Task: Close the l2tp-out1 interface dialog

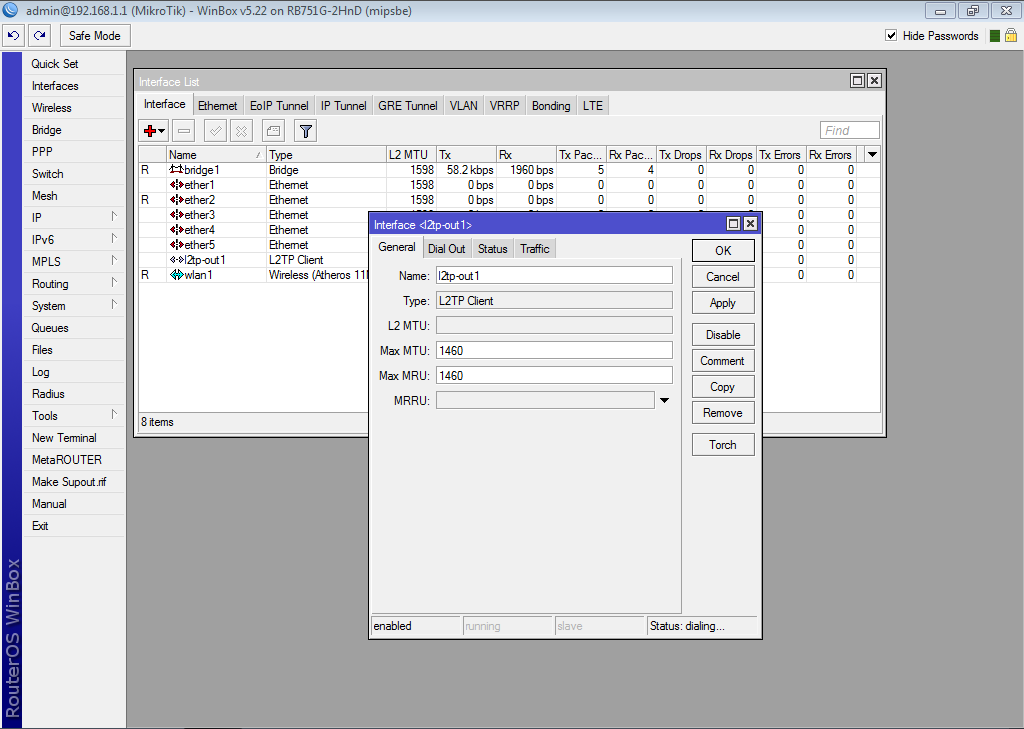Action: pyautogui.click(x=750, y=224)
